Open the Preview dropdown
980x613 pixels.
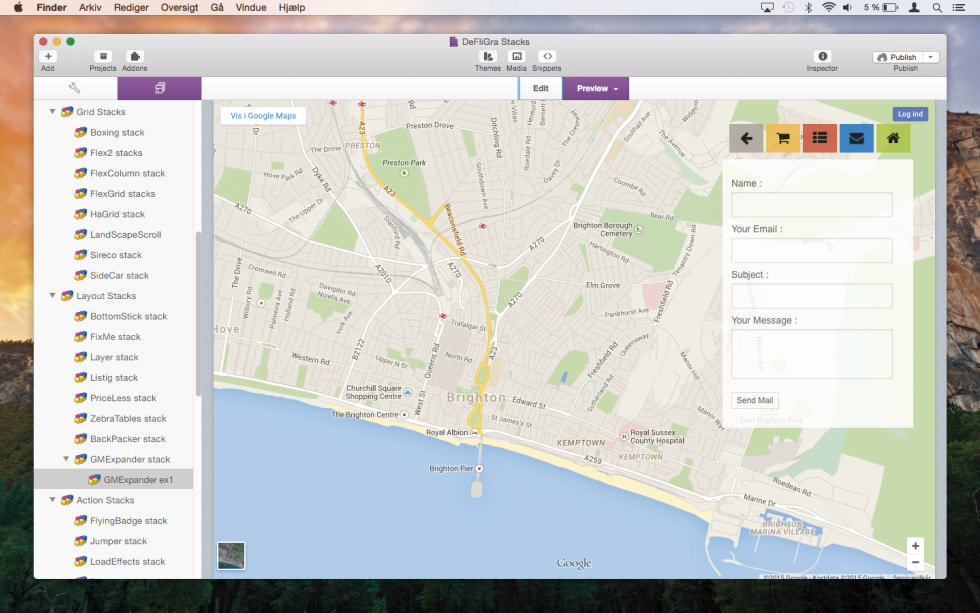(596, 88)
